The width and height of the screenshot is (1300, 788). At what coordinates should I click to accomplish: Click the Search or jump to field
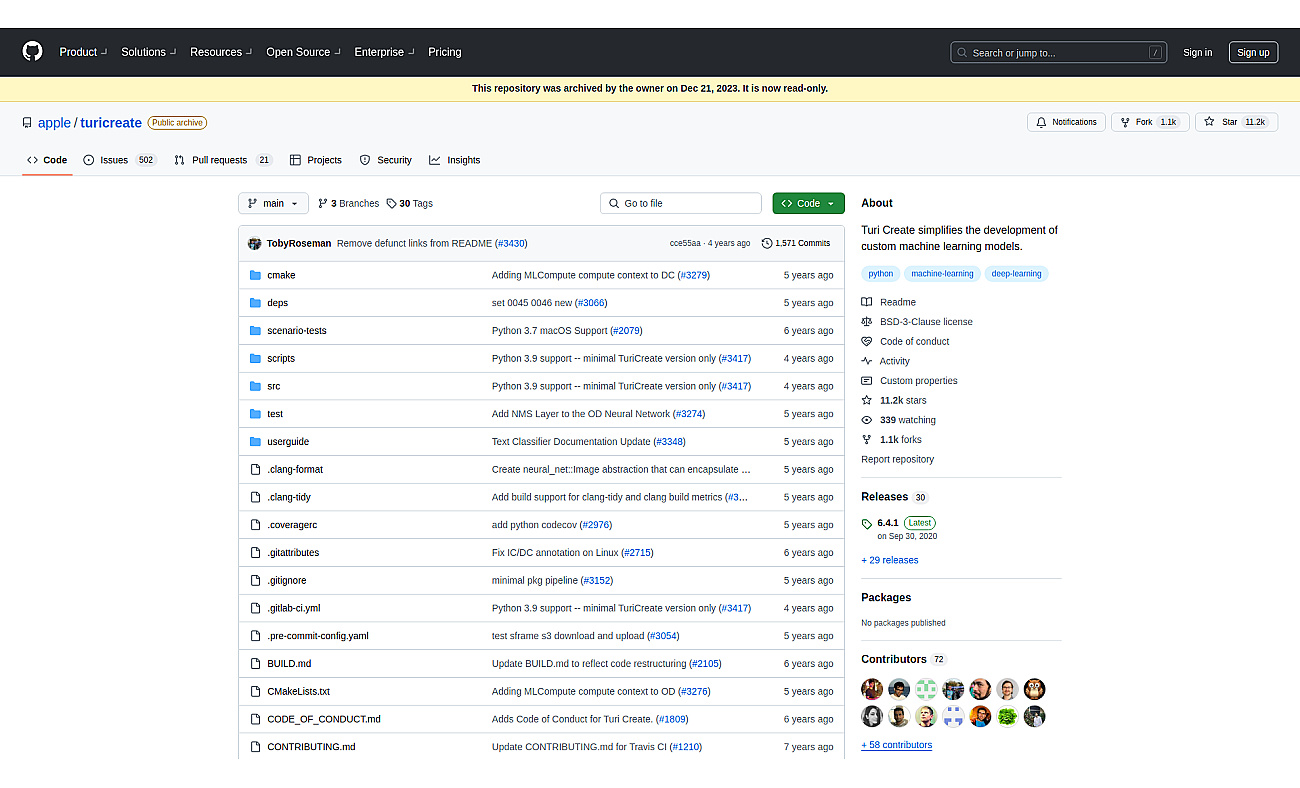click(x=1058, y=52)
